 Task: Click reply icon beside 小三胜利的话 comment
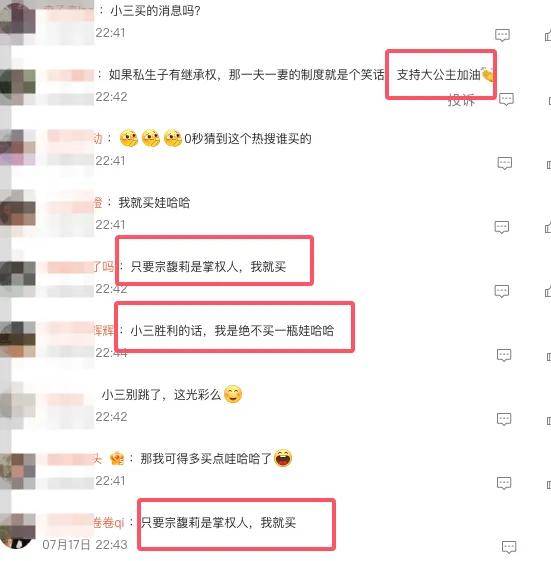pyautogui.click(x=504, y=355)
